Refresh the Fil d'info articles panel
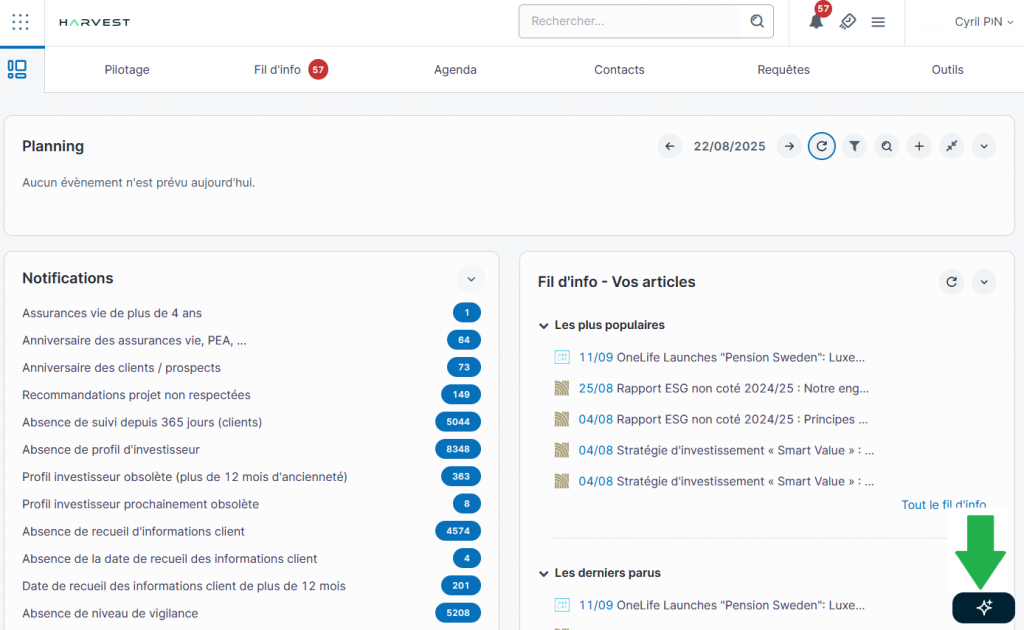Screen dimensions: 1024x630 pyautogui.click(x=952, y=282)
